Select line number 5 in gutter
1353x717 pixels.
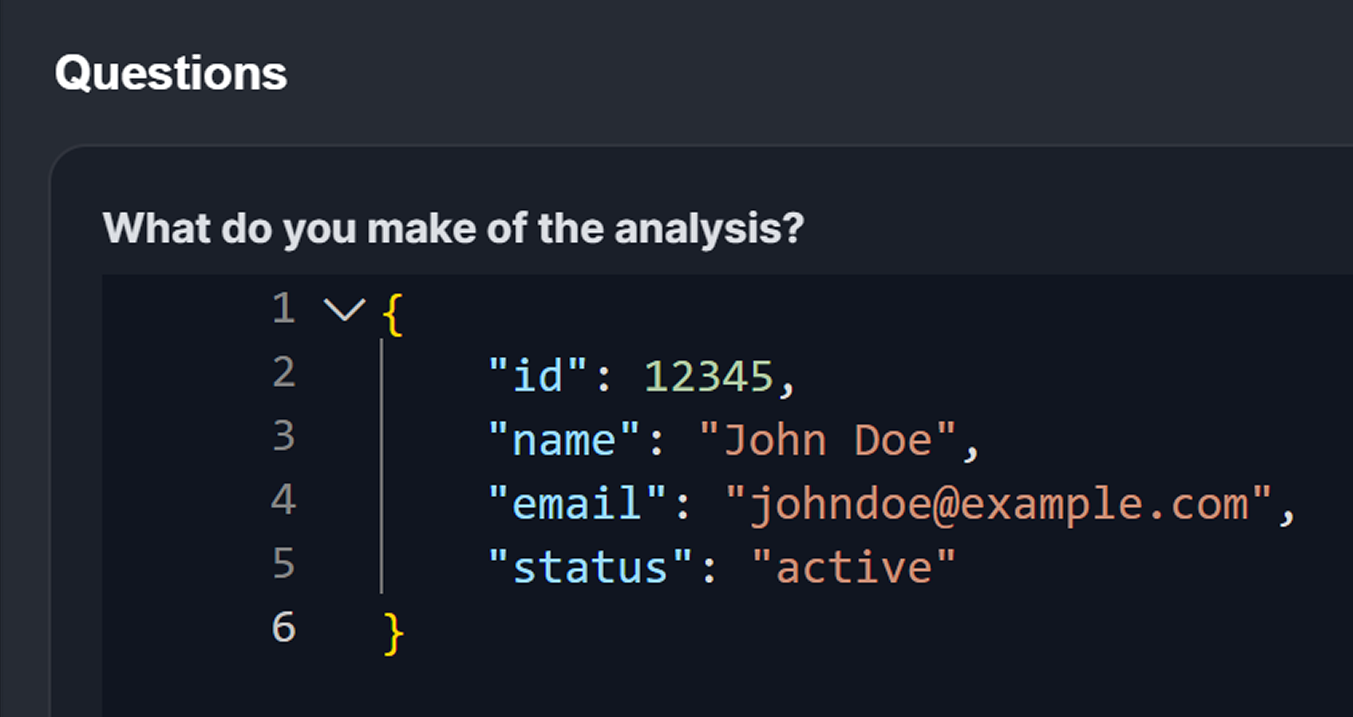coord(284,565)
